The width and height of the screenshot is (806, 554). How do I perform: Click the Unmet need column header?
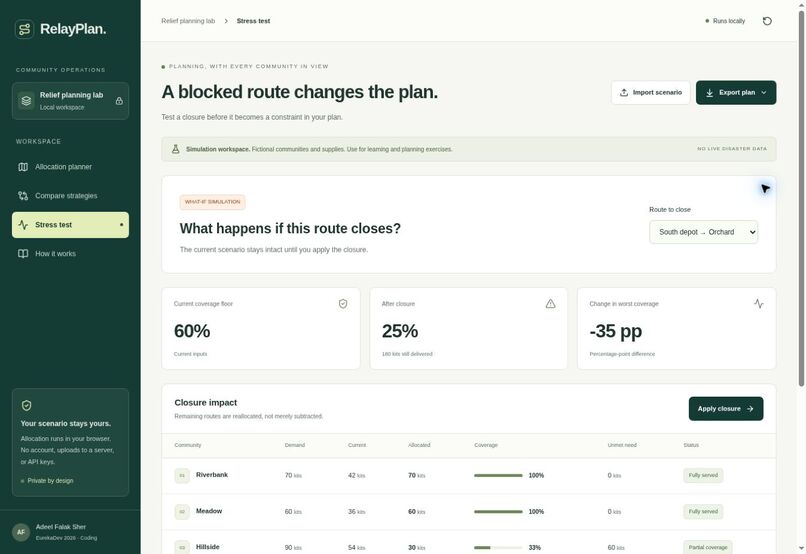622,445
